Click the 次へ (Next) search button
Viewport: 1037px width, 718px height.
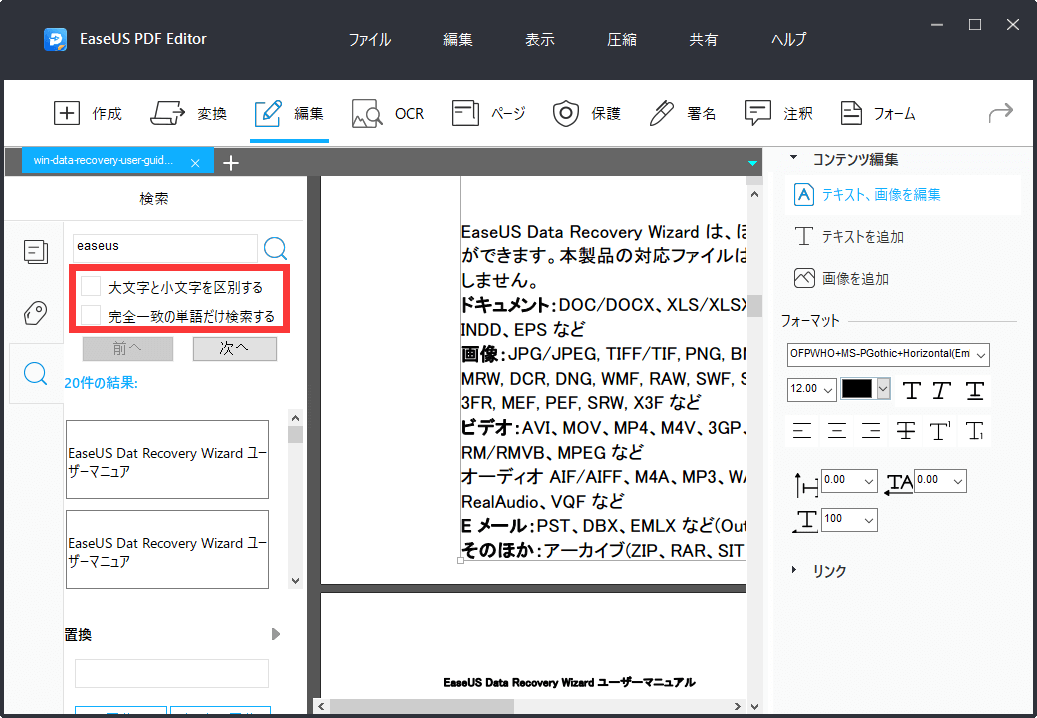click(234, 348)
